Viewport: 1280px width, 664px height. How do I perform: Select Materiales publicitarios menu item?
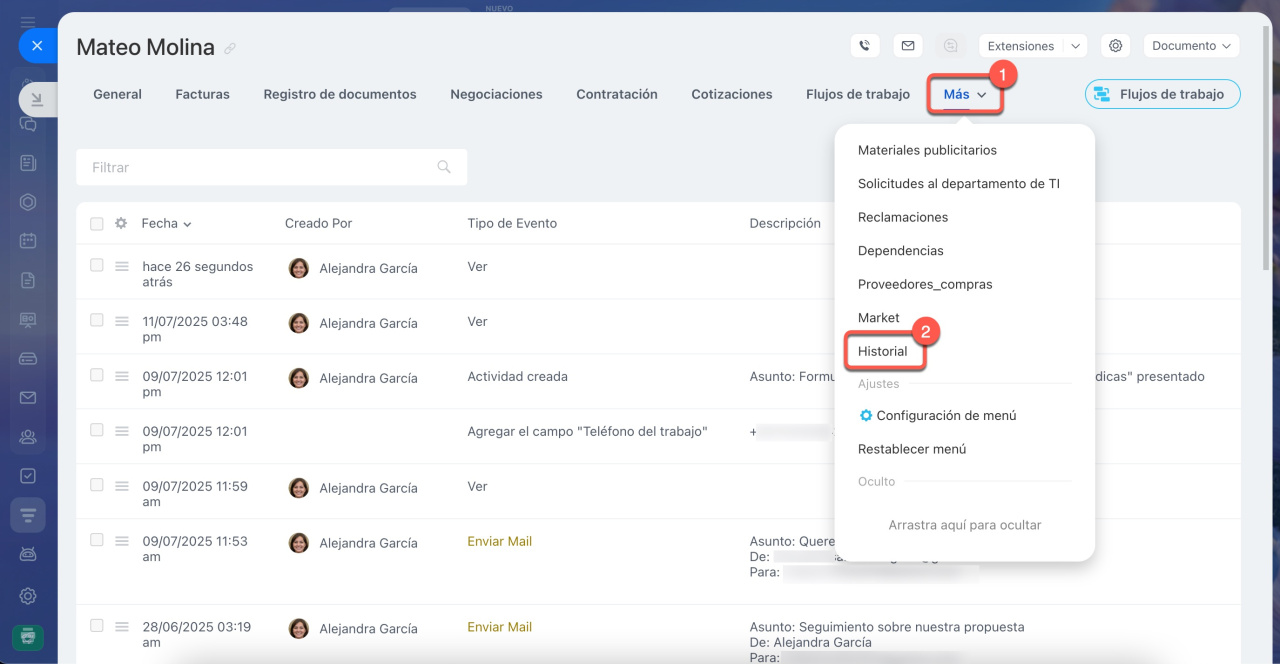point(927,150)
